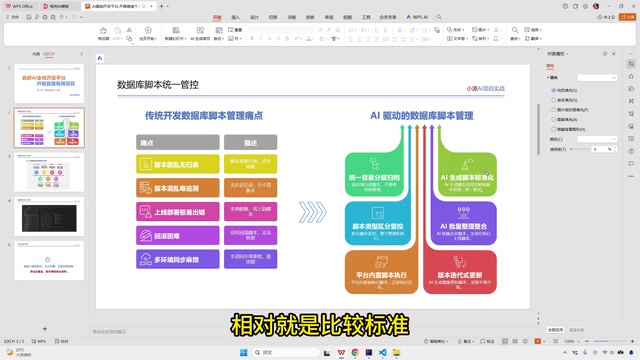Open Visual Studio Code from taskbar
This screenshot has width=640, height=360.
[x=382, y=352]
